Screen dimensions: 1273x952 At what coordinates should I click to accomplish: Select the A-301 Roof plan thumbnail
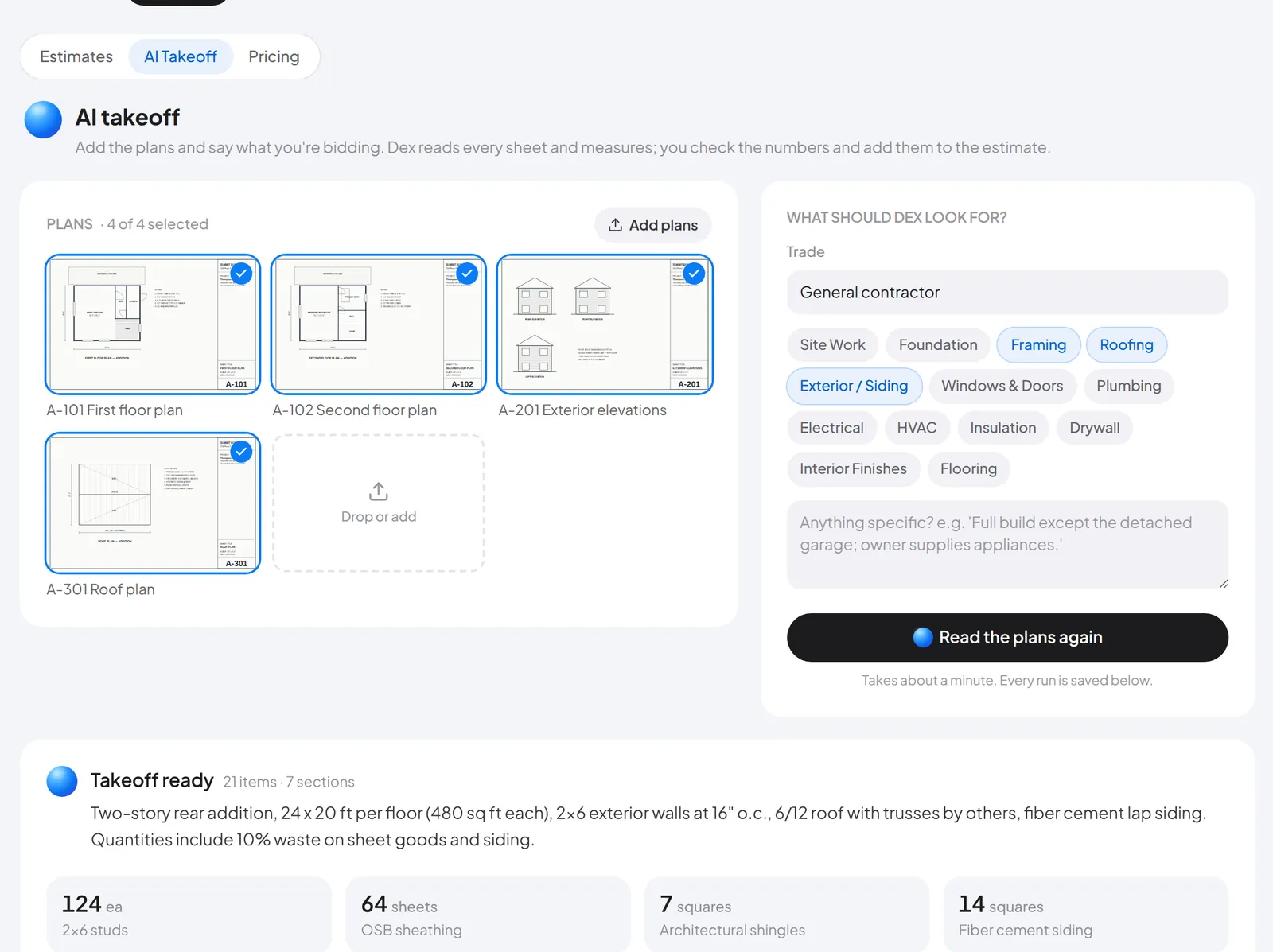click(153, 503)
